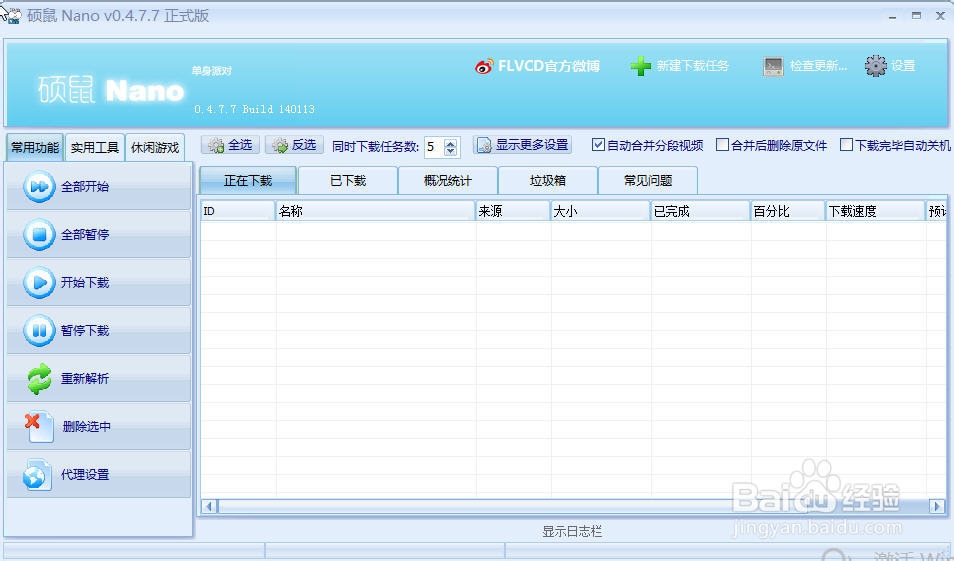954x561 pixels.
Task: Click the Pause All (全部暂停) stop icon
Action: click(39, 234)
